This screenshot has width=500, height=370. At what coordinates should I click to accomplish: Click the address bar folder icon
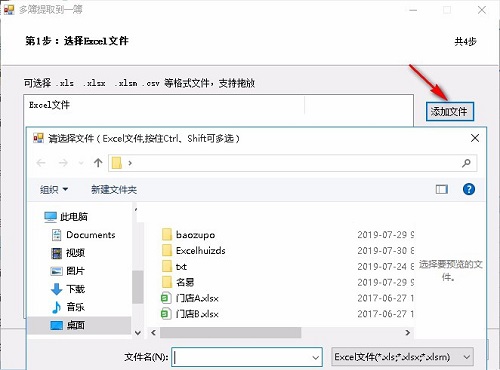tap(117, 163)
